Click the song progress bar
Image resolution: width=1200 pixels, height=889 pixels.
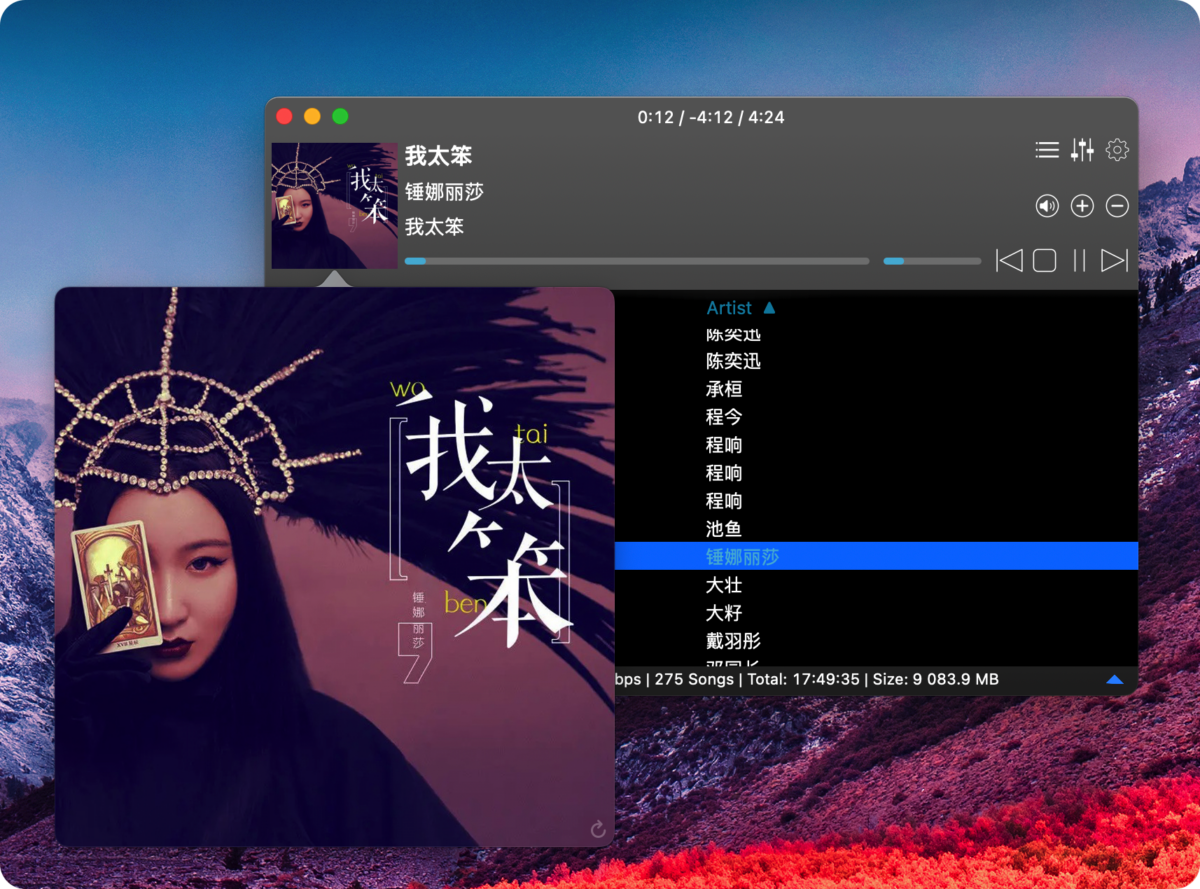(x=637, y=261)
